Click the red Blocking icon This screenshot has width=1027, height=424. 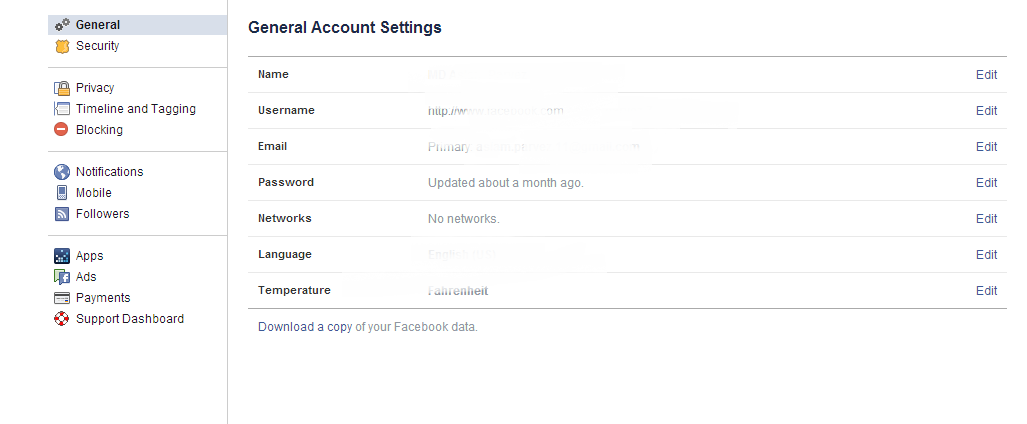coord(62,130)
